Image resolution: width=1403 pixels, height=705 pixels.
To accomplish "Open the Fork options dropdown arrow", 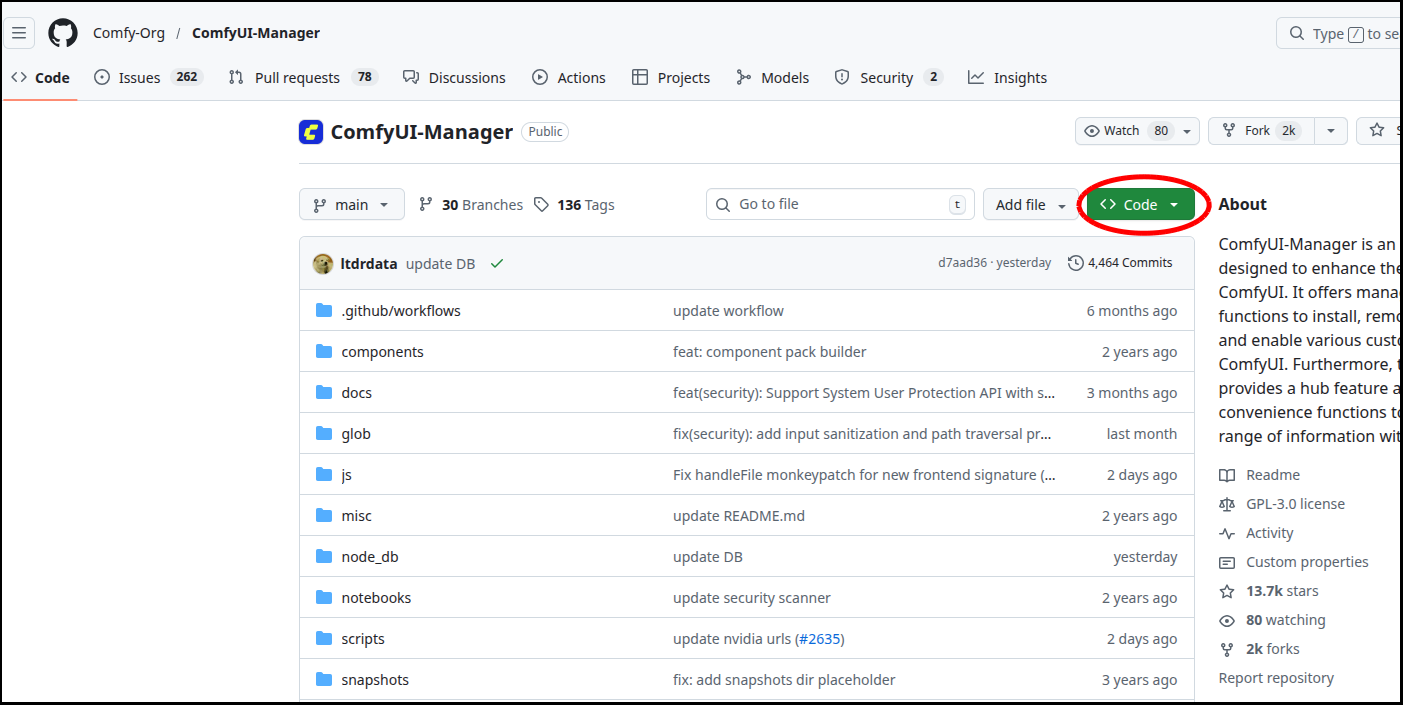I will coord(1330,131).
